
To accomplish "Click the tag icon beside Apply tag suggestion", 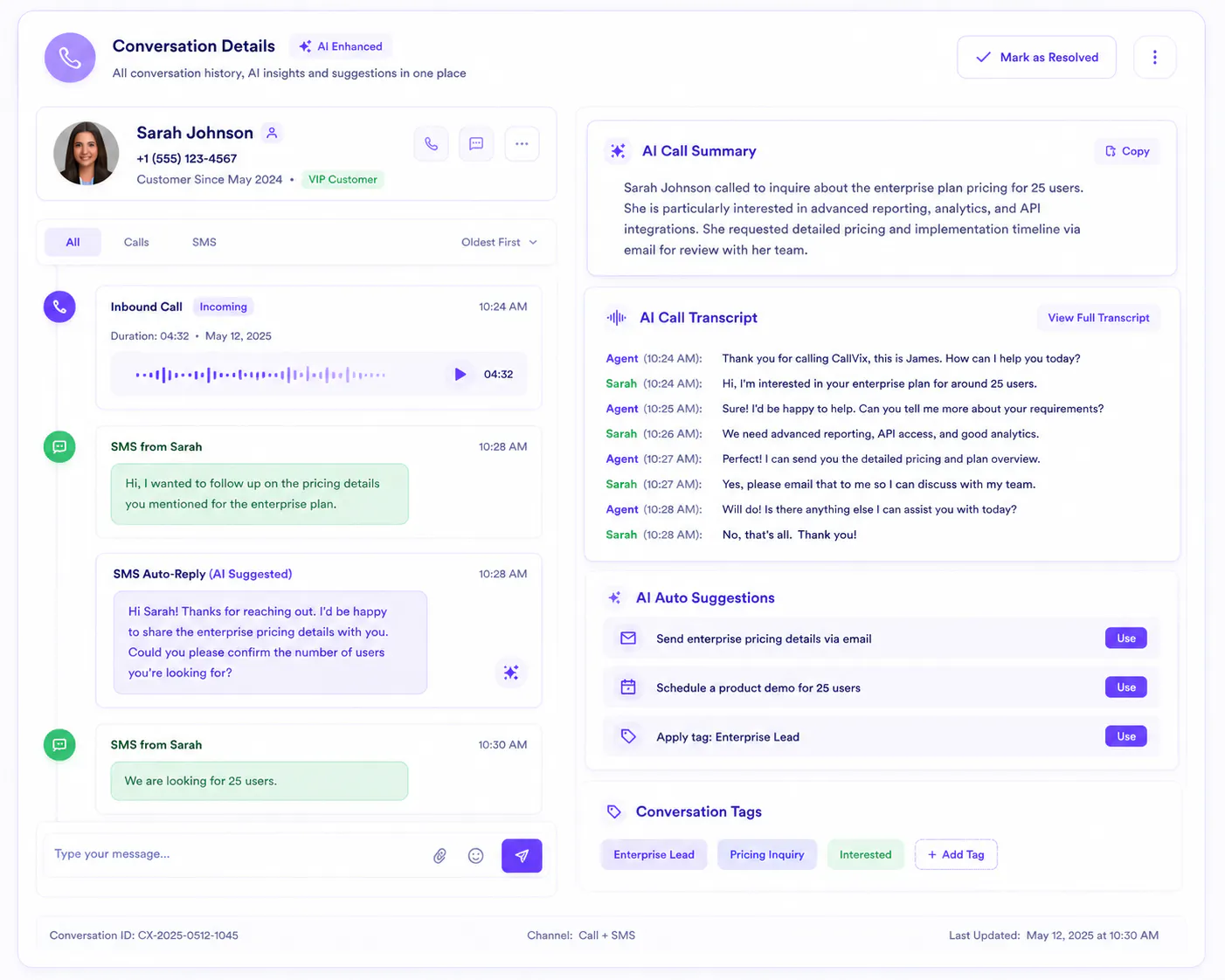I will 627,736.
